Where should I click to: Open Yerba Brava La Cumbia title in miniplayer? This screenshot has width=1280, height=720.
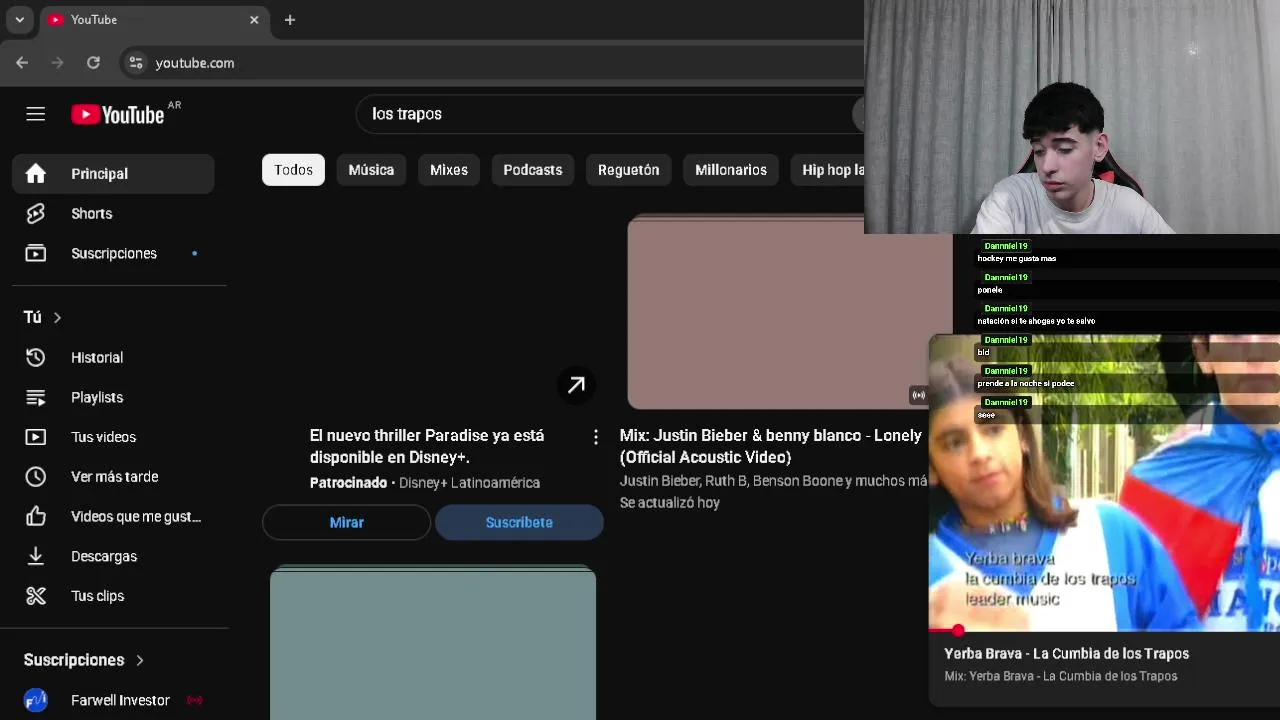(x=1066, y=654)
